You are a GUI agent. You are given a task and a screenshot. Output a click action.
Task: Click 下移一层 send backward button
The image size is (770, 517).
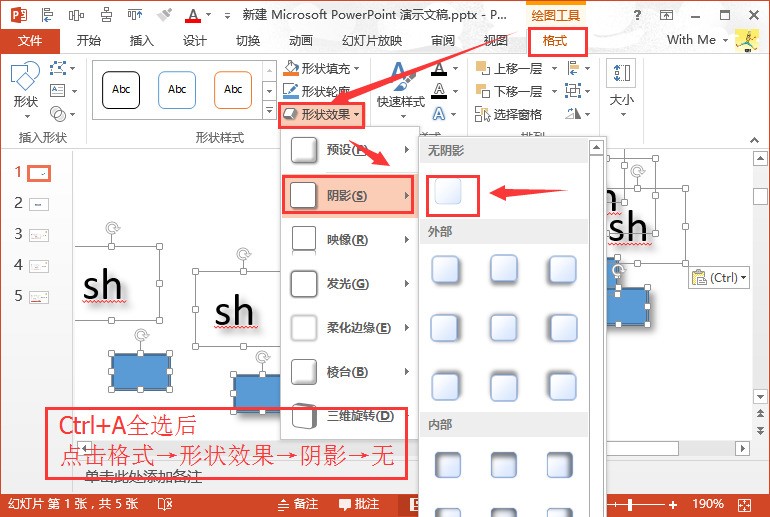[509, 91]
